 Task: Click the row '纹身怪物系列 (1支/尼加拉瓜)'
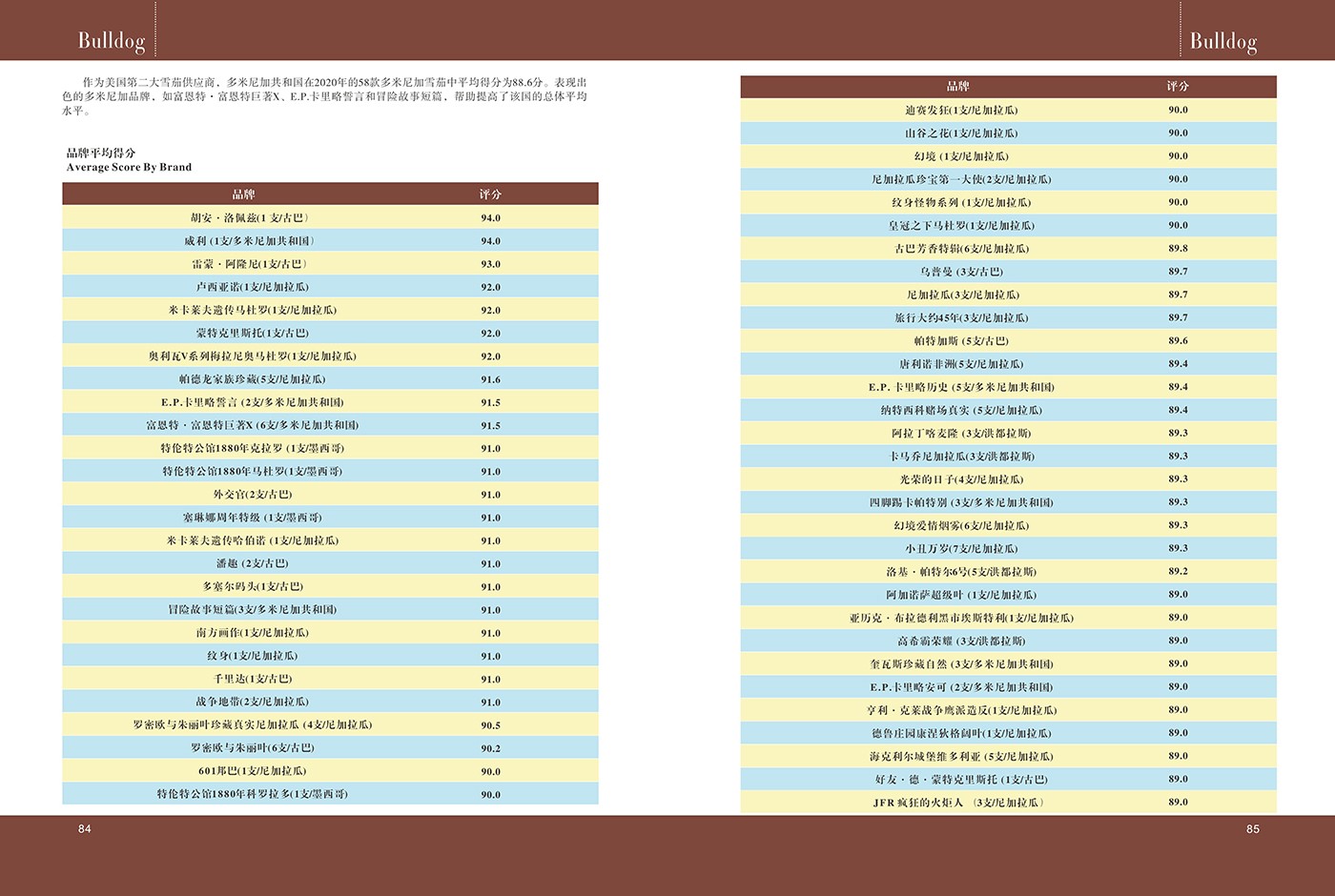tap(1008, 202)
